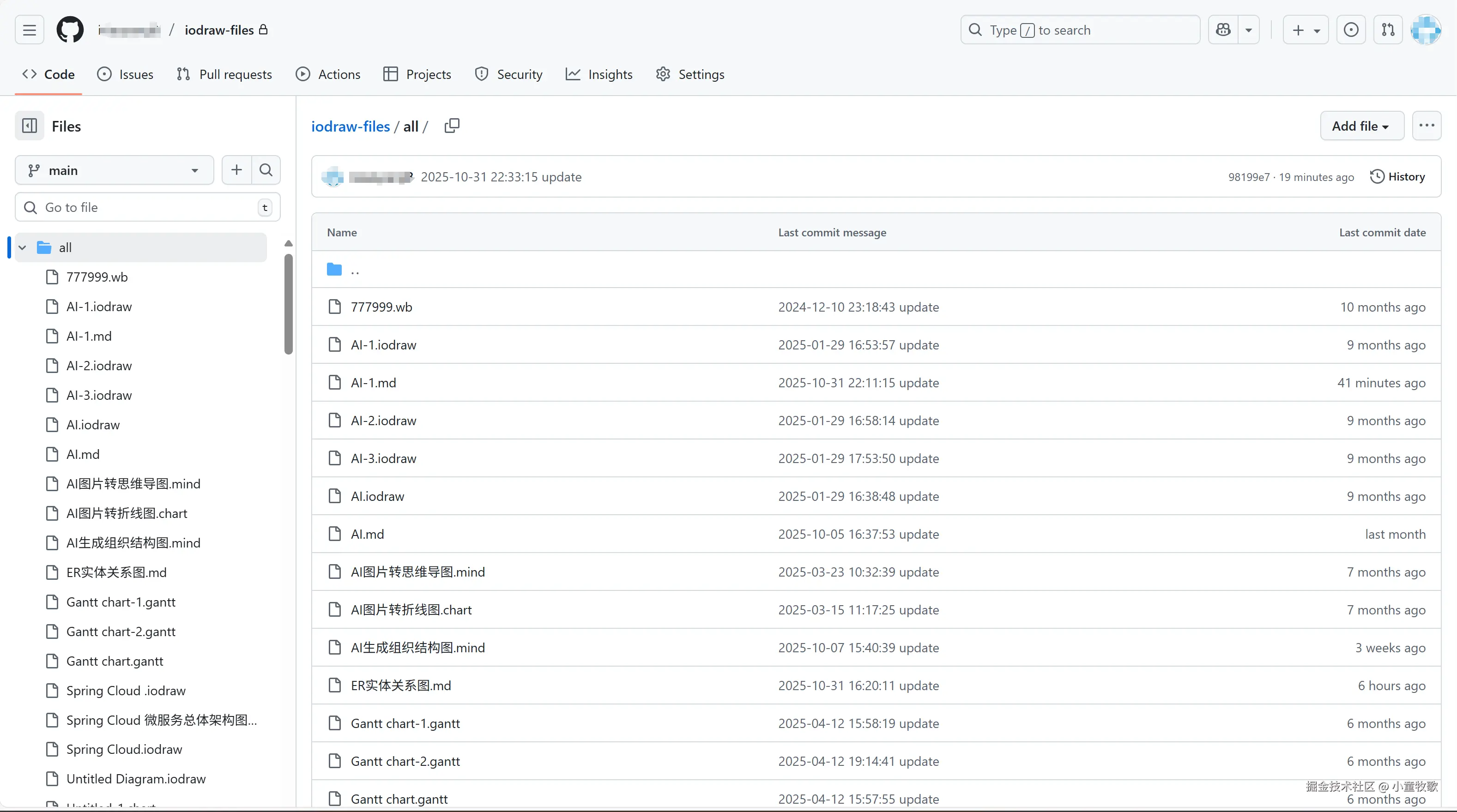Open pull requests icon in header

click(1388, 30)
